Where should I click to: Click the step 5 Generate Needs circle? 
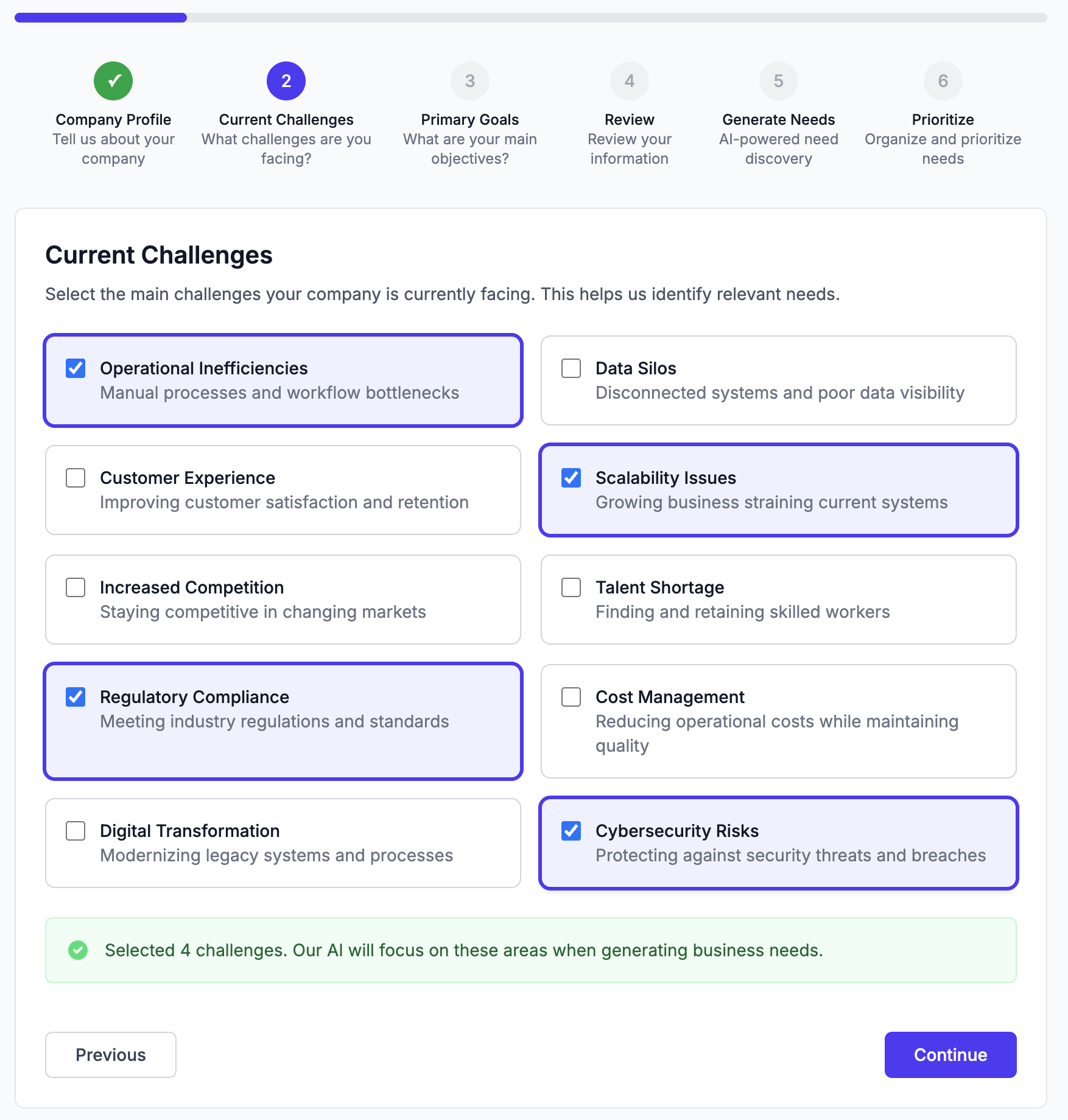[778, 80]
